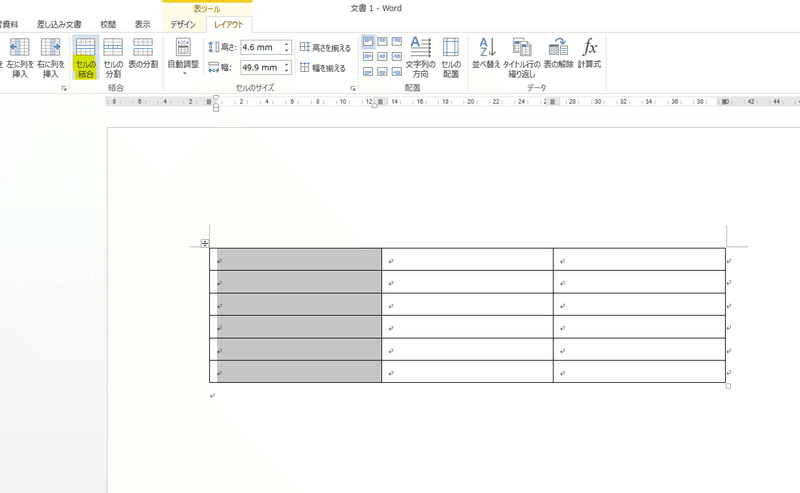
Task: Click the last row, third column table cell
Action: pyautogui.click(x=639, y=372)
